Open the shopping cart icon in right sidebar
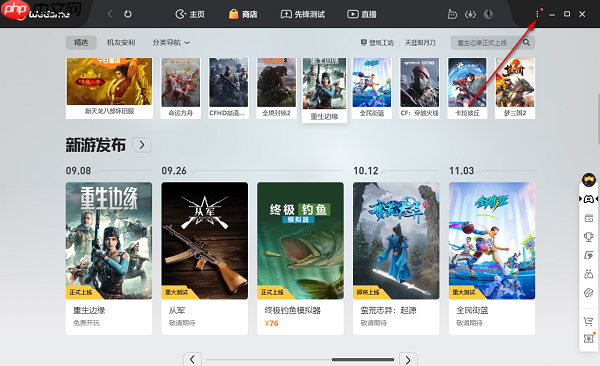The width and height of the screenshot is (600, 366). tap(589, 321)
